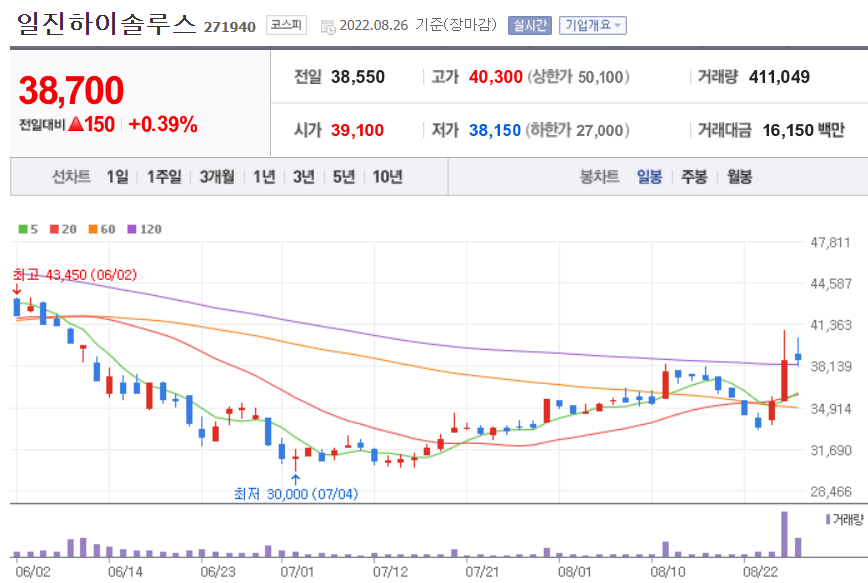868x583 pixels.
Task: Click the 시가 value 39,100
Action: (x=357, y=130)
